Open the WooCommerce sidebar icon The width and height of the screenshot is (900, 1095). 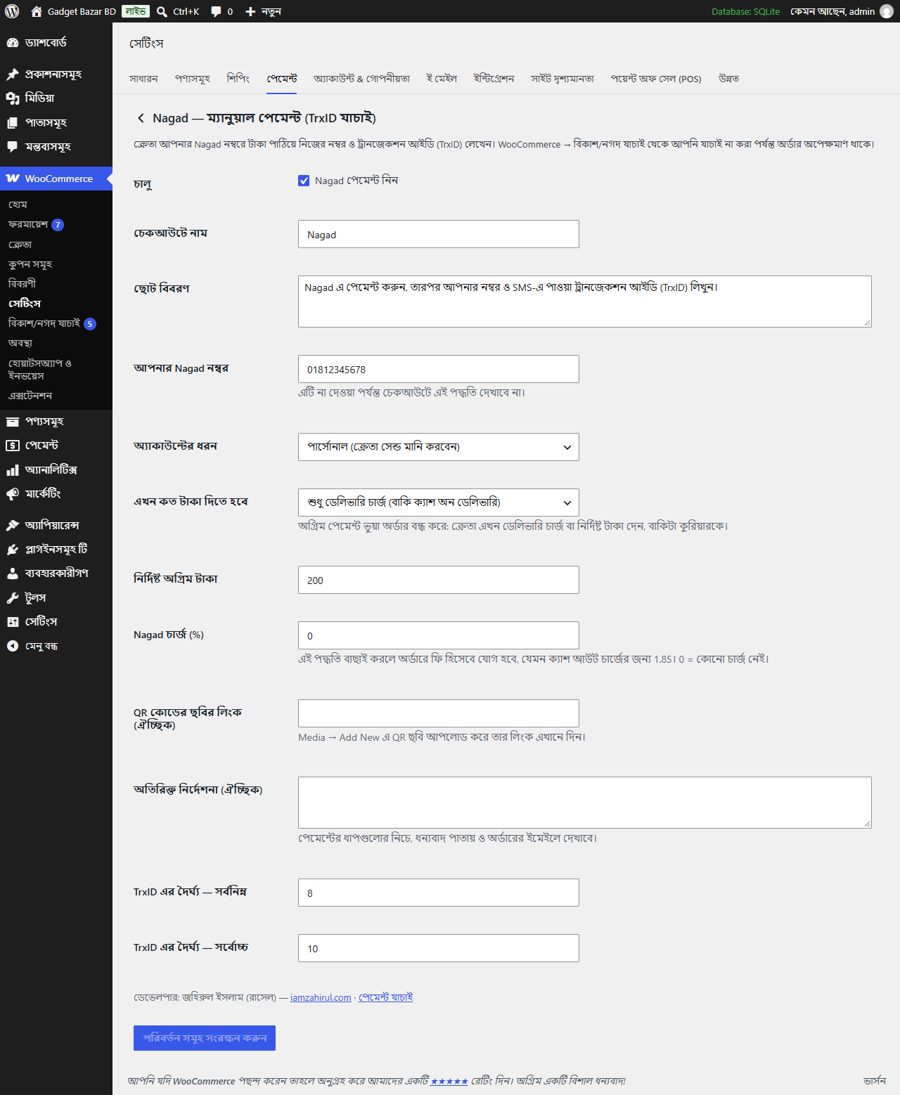coord(13,178)
